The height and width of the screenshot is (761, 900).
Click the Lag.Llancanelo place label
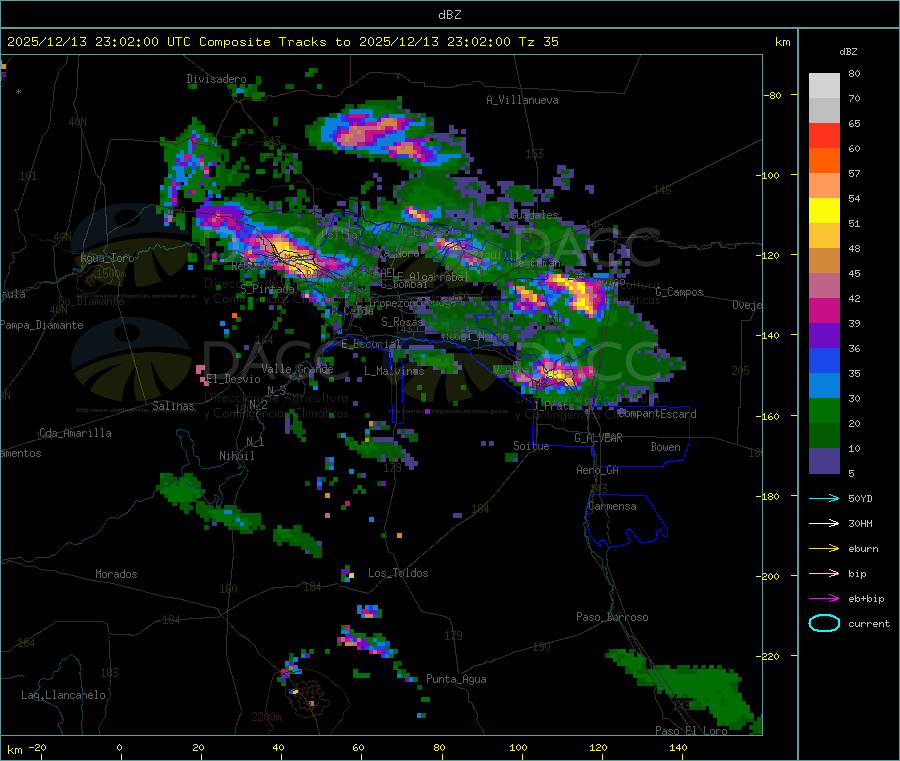(63, 695)
